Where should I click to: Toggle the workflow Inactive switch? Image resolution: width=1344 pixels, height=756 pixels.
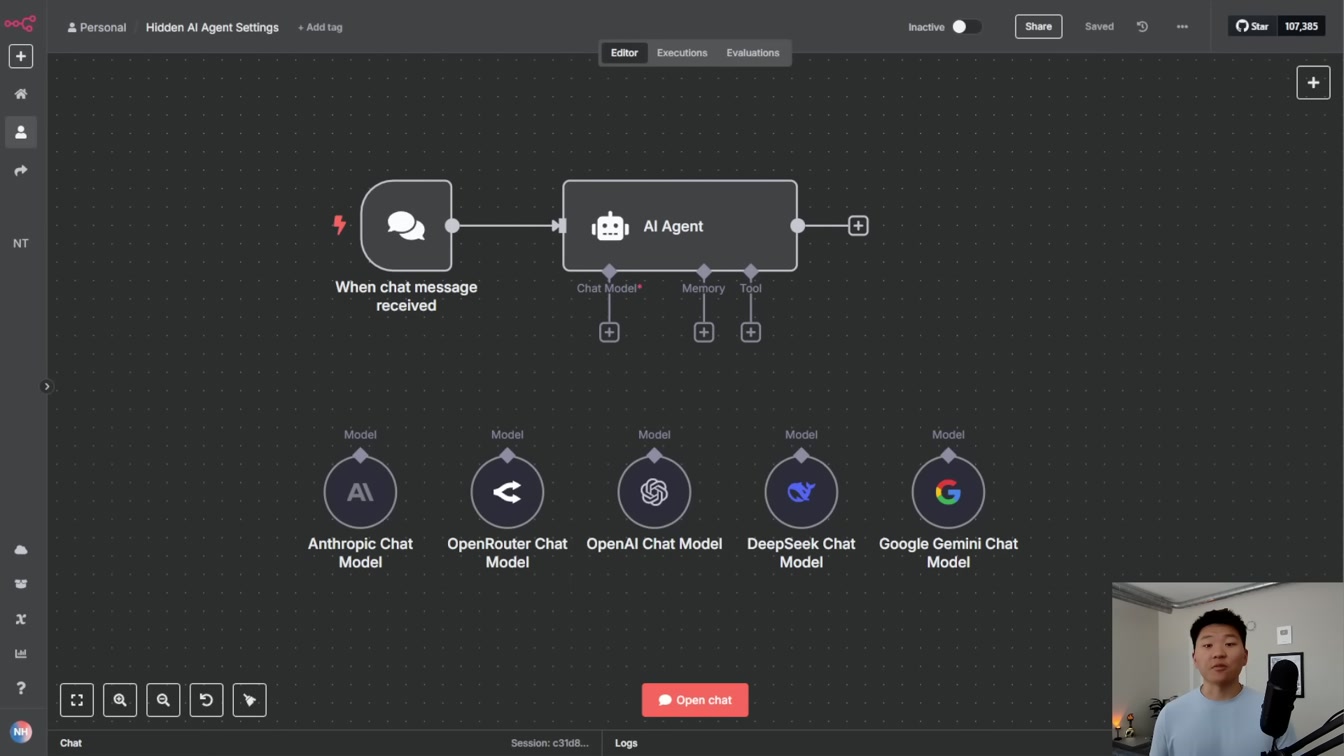(x=966, y=27)
